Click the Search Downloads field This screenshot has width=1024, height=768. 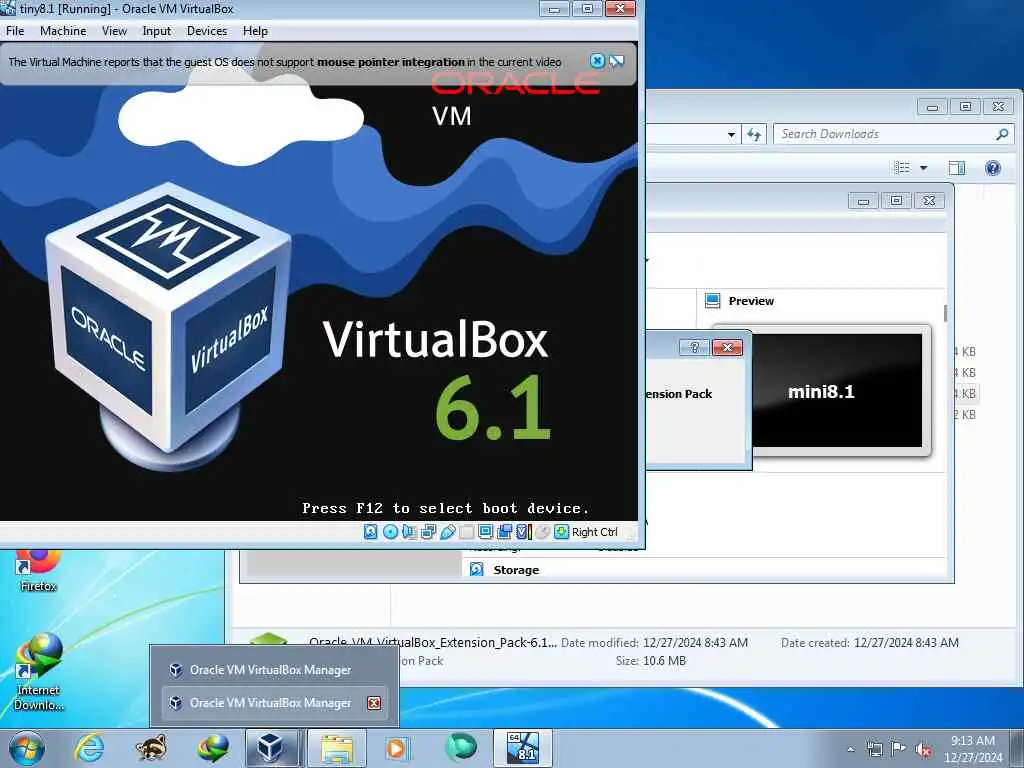(893, 134)
